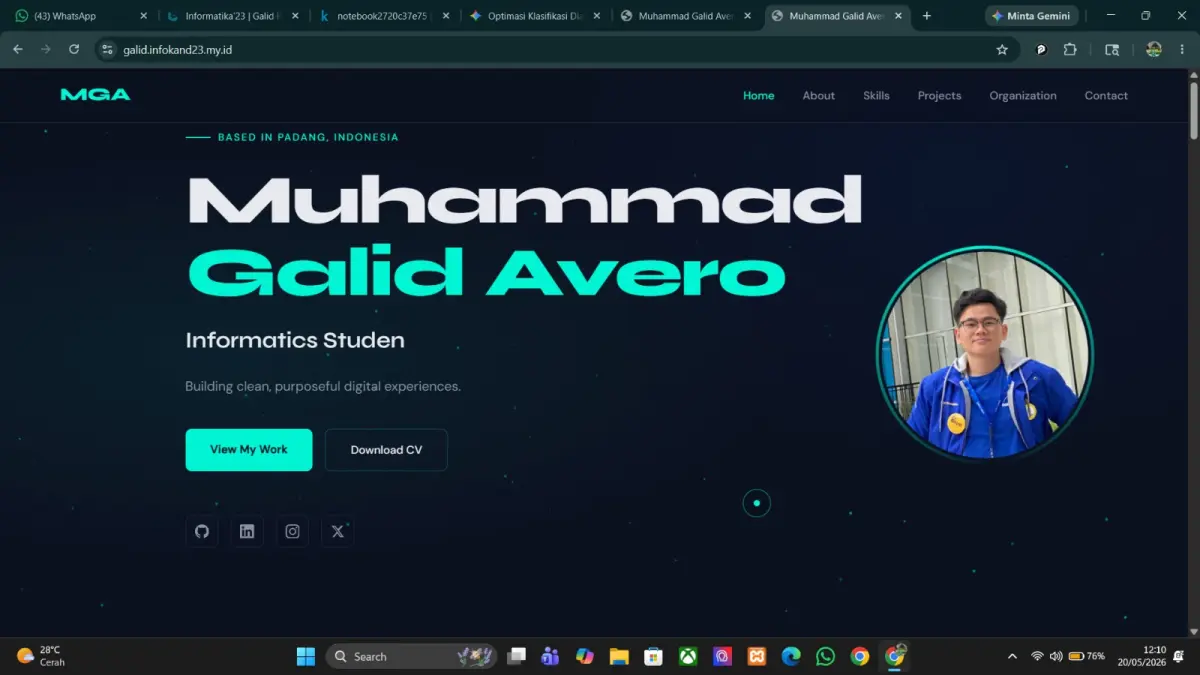1200x675 pixels.
Task: Reload the page with the refresh icon
Action: point(74,49)
